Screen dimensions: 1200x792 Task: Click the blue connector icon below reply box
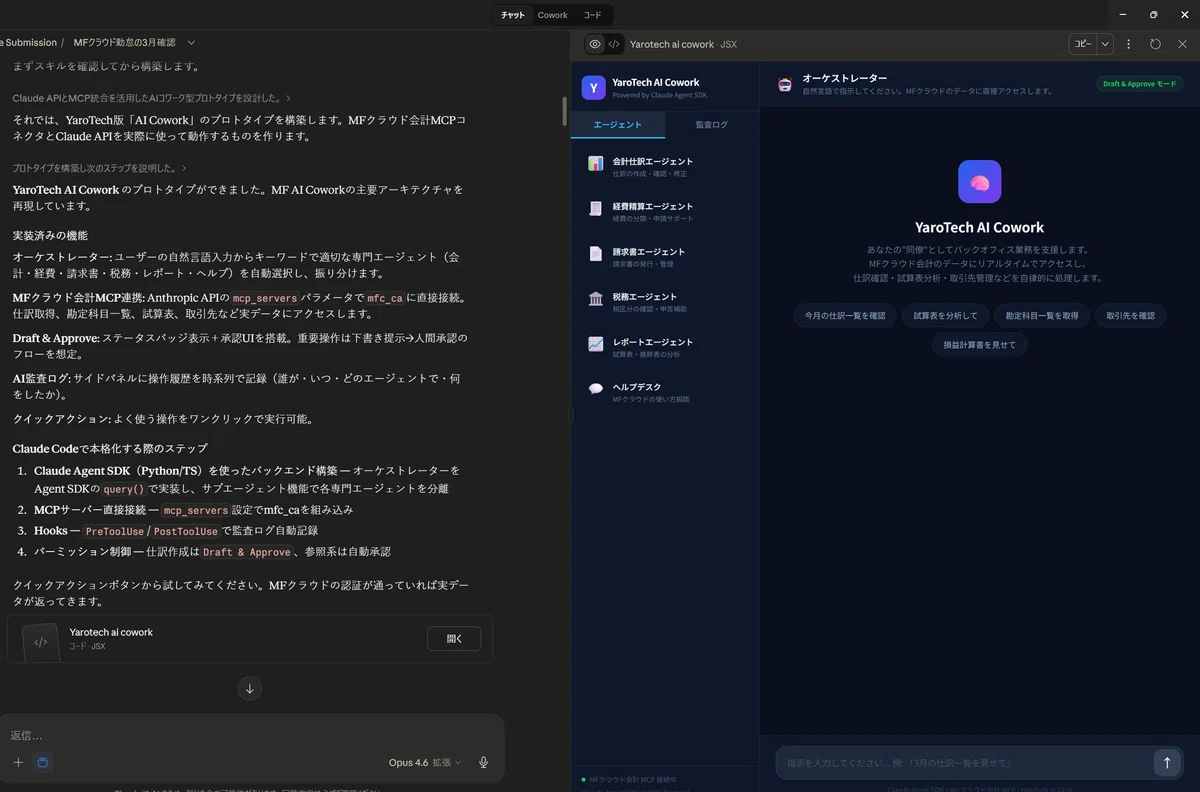[42, 763]
